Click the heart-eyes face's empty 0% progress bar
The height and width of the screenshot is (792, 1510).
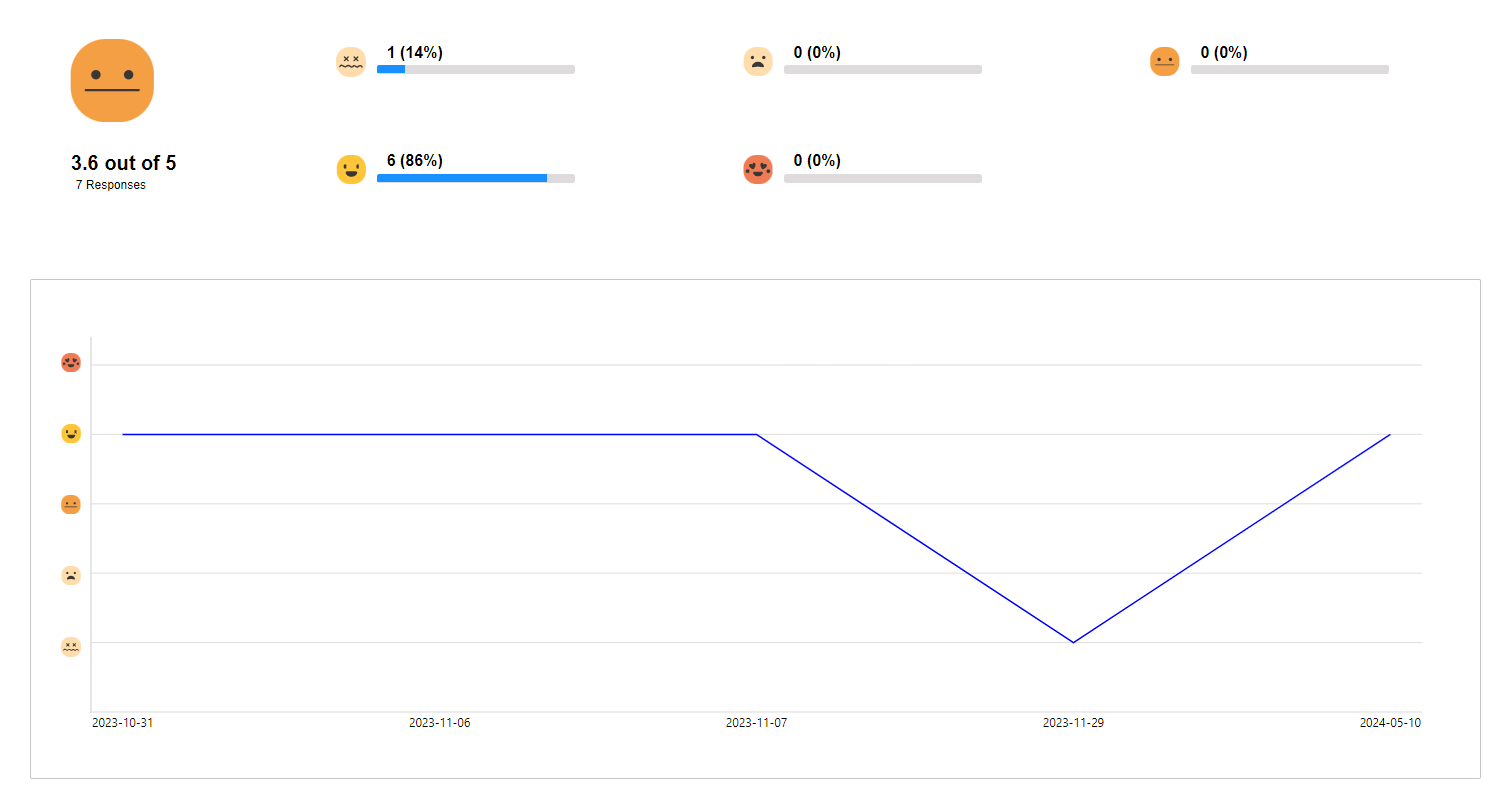click(x=883, y=178)
